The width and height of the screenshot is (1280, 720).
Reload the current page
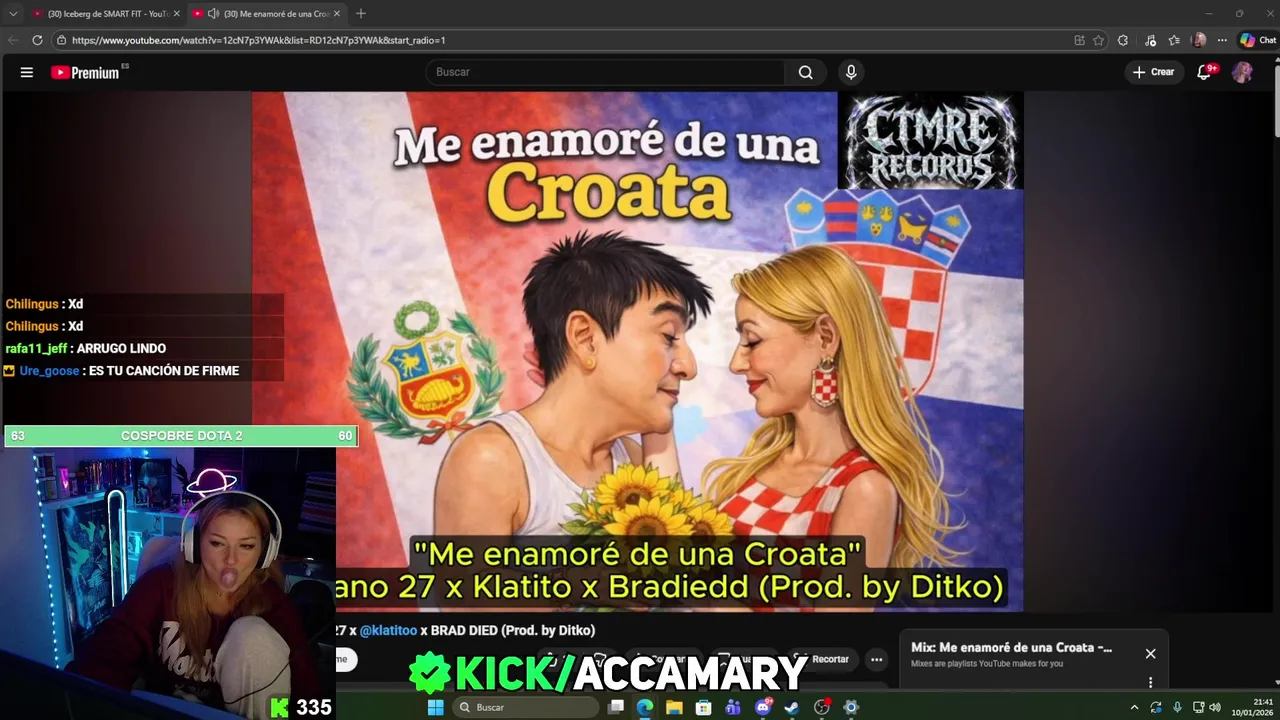pyautogui.click(x=37, y=40)
